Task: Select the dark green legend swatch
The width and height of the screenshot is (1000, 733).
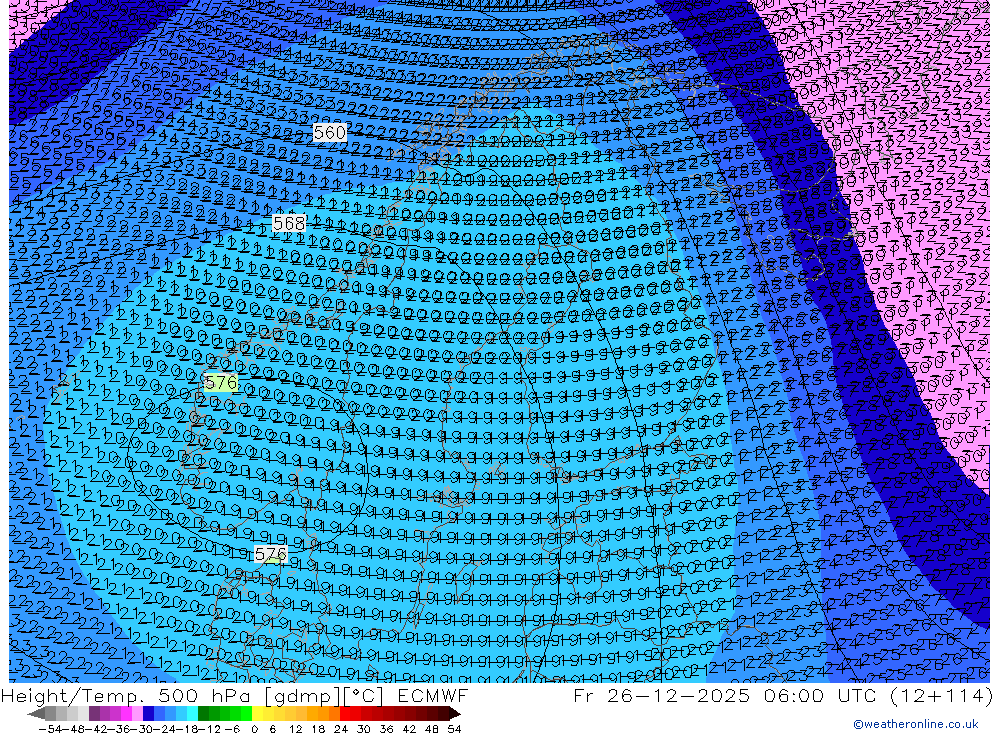Action: 203,713
